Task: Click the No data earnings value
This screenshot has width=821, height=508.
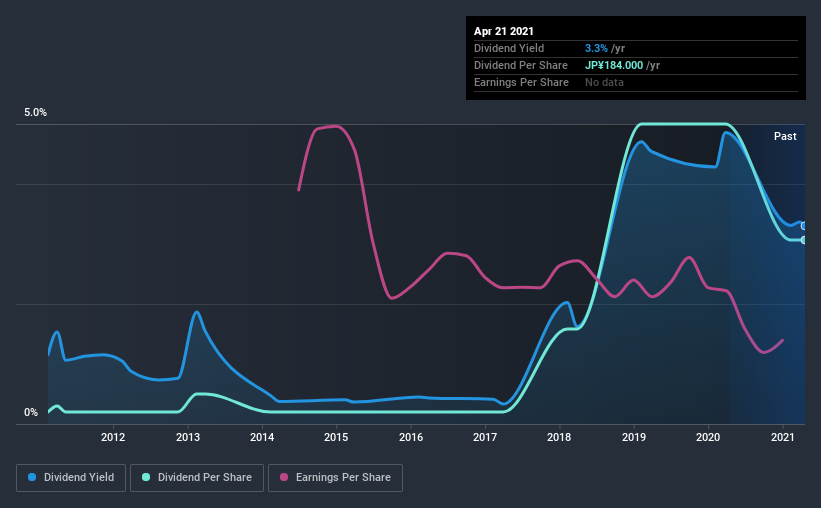Action: (x=604, y=82)
